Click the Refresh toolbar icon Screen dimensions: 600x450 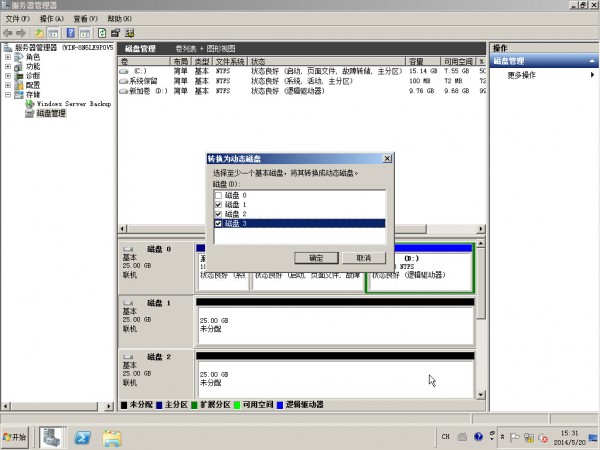coord(101,33)
